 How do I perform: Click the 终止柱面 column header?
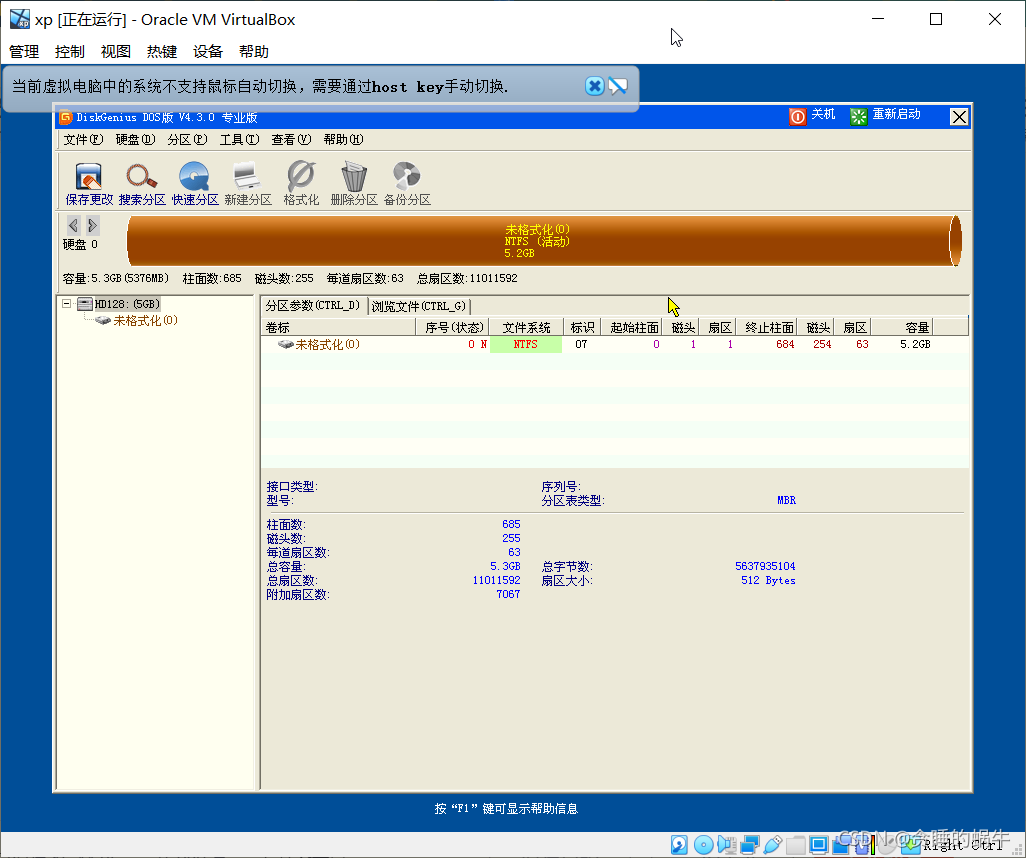(x=768, y=327)
